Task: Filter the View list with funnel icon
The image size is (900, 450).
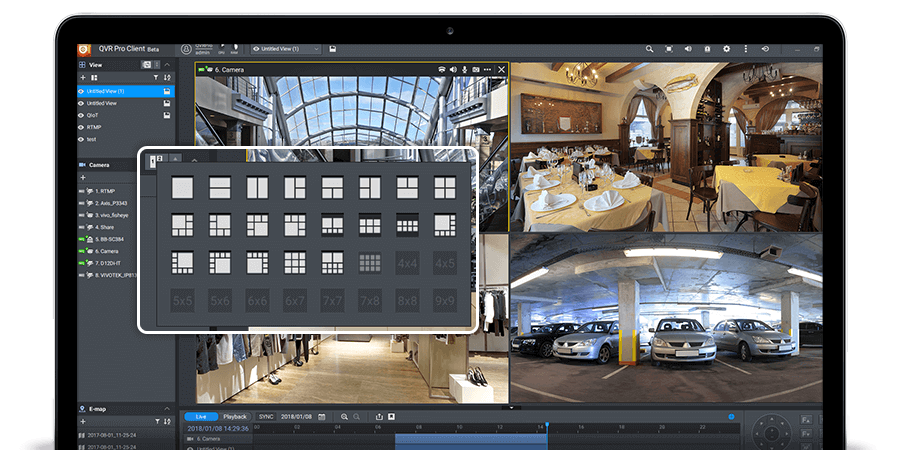Action: pos(156,77)
